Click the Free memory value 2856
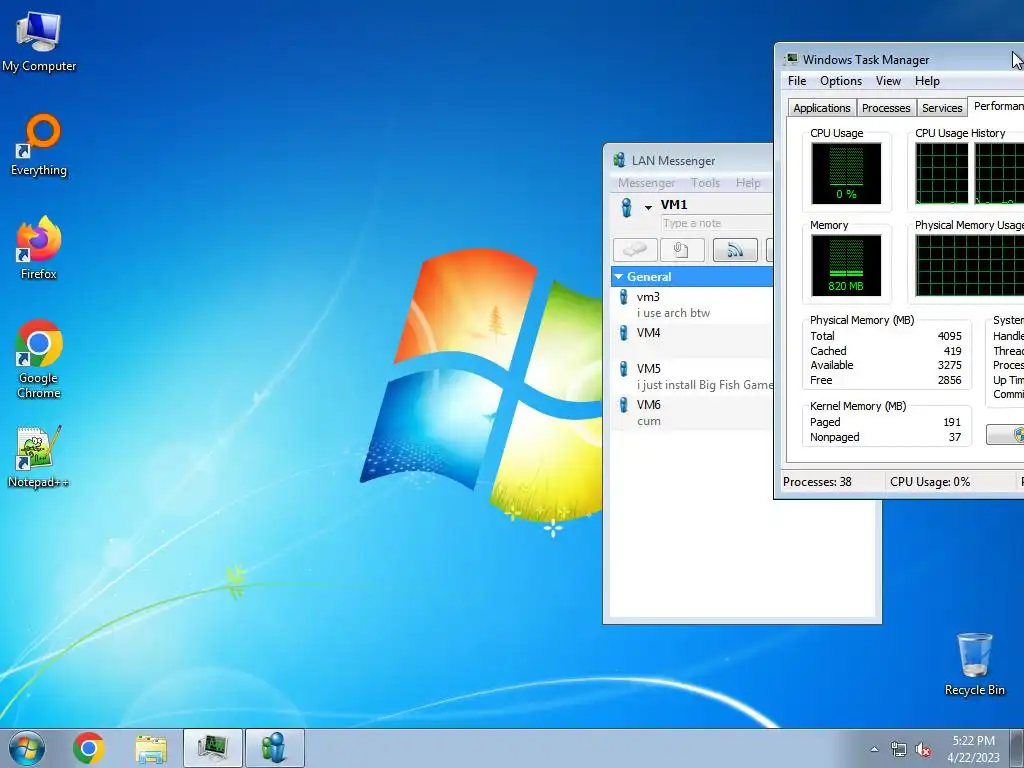Image resolution: width=1024 pixels, height=768 pixels. click(950, 380)
